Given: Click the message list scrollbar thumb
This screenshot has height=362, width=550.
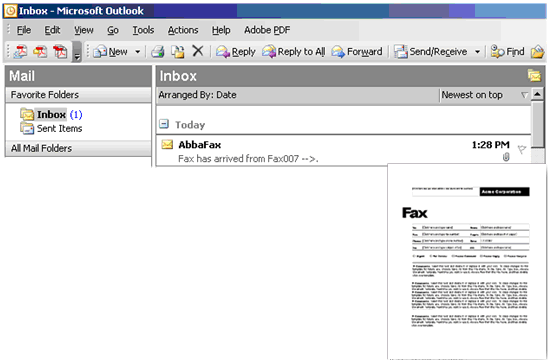Looking at the screenshot, I should pos(538,124).
